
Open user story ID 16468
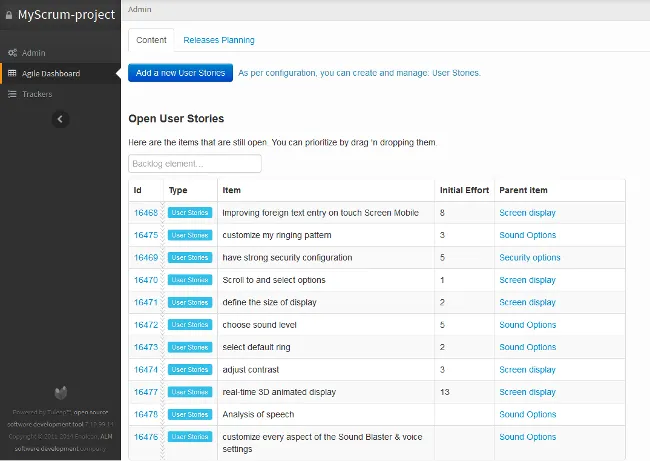click(x=145, y=213)
